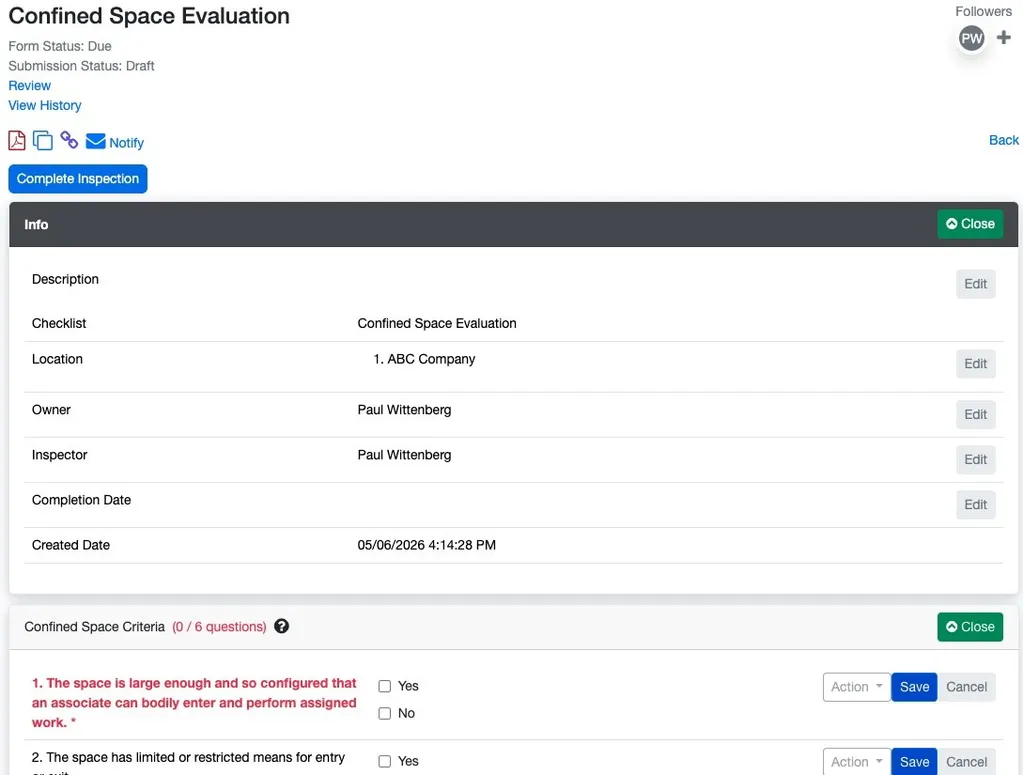Click the copy form icon

[x=42, y=140]
